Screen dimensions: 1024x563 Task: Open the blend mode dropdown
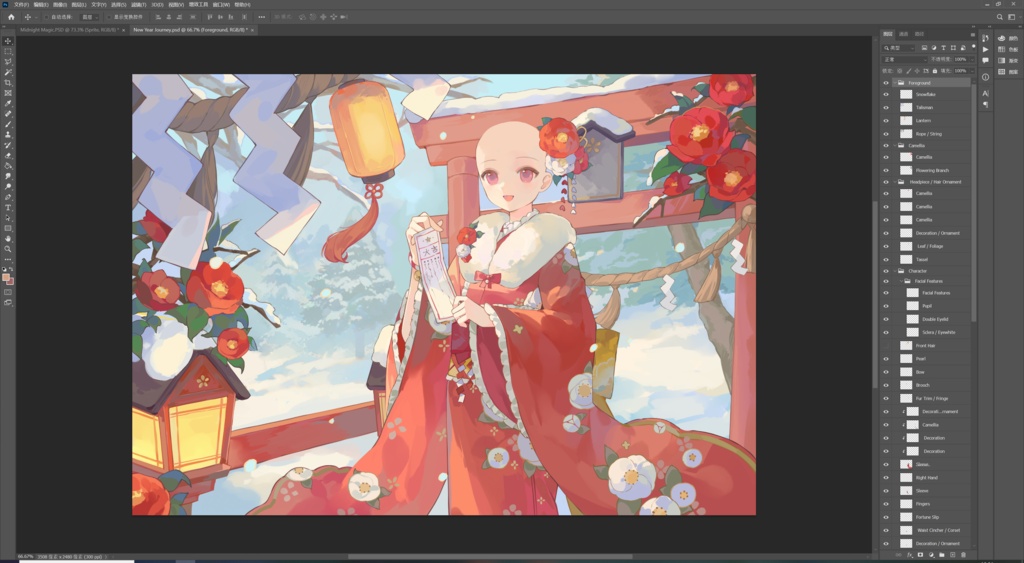904,59
